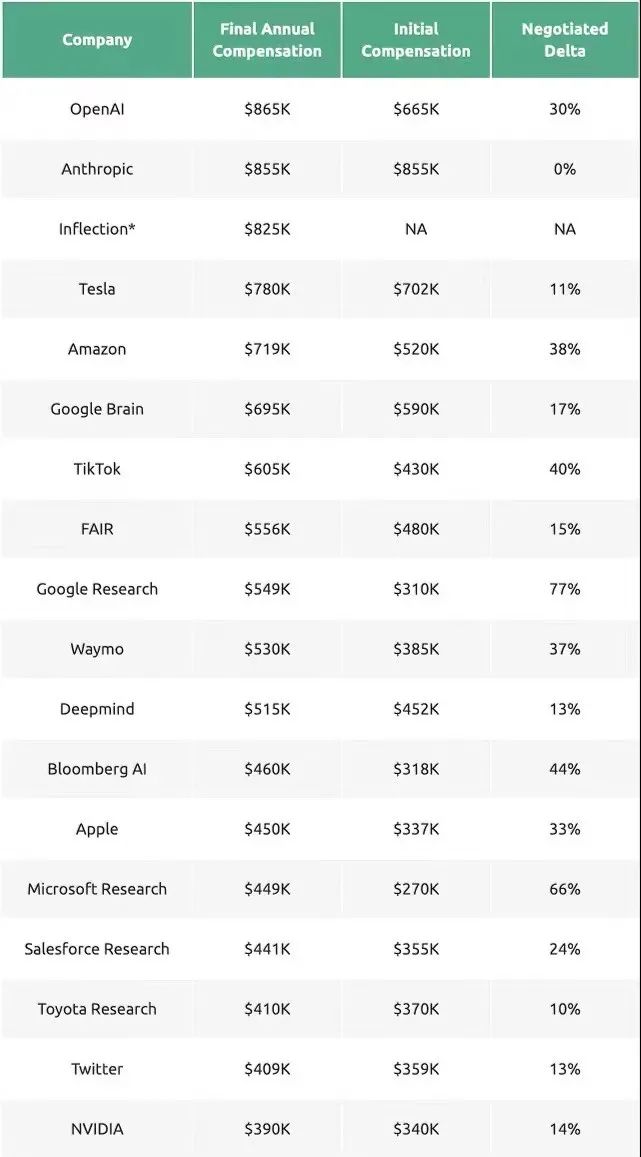Select Amazon's 38% negotiated delta
Viewport: 641px width, 1157px height.
(565, 349)
